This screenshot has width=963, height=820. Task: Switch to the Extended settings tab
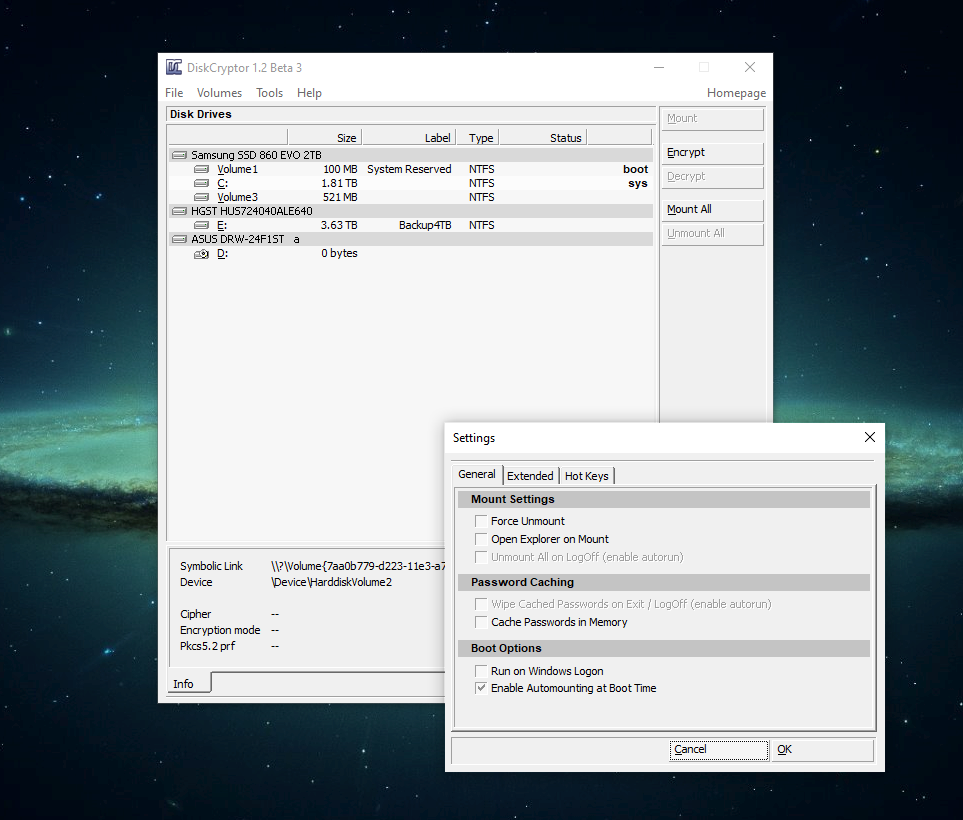tap(530, 476)
